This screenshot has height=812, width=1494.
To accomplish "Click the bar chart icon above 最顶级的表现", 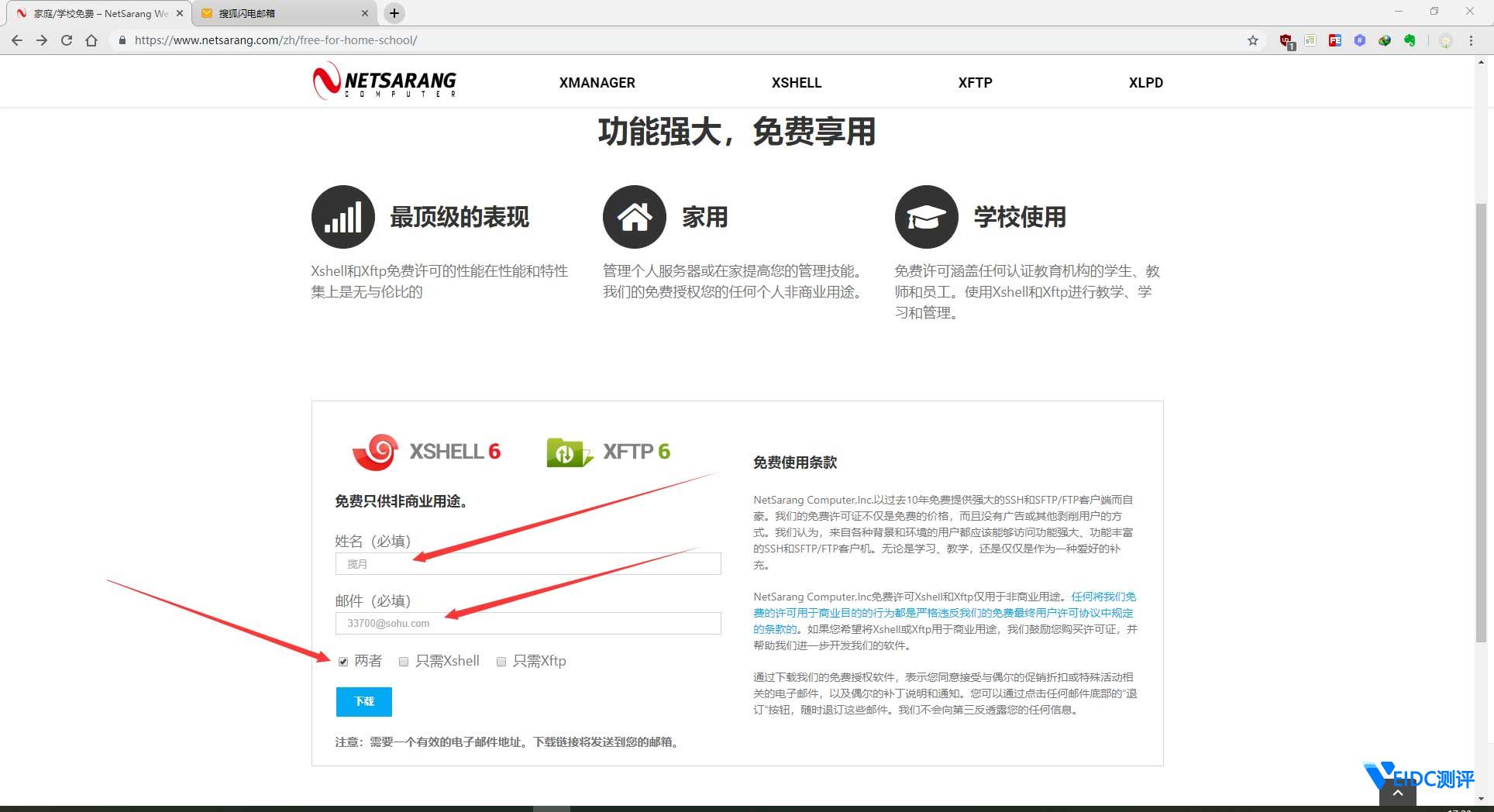I will click(x=343, y=217).
